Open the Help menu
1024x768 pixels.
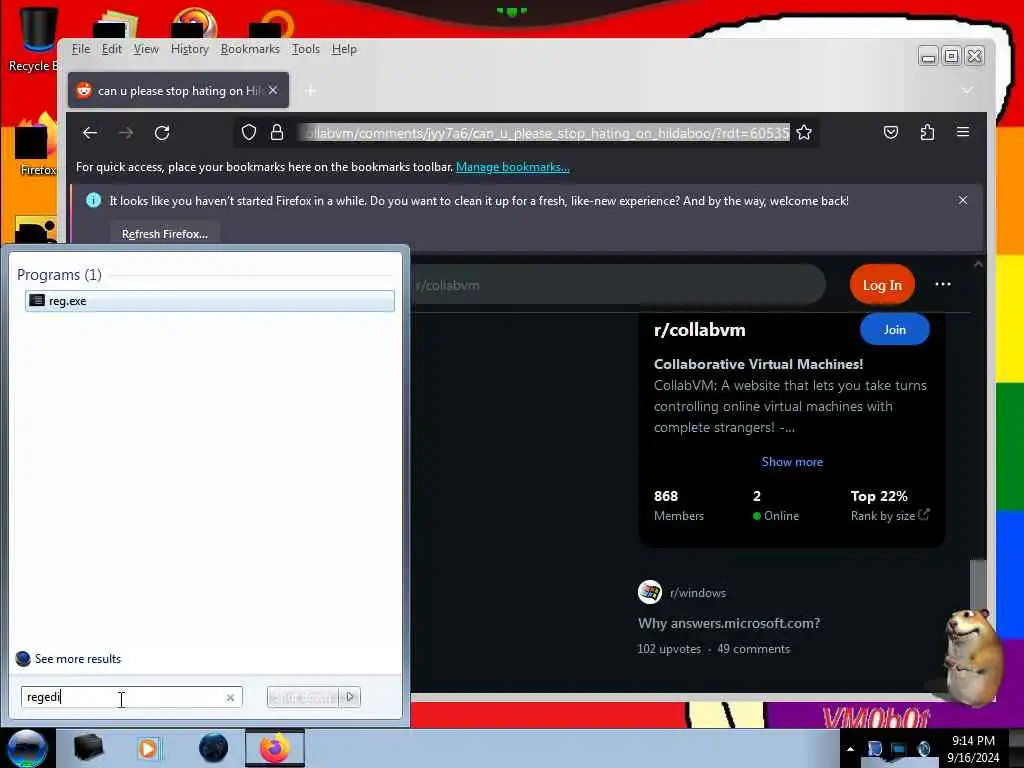click(344, 49)
